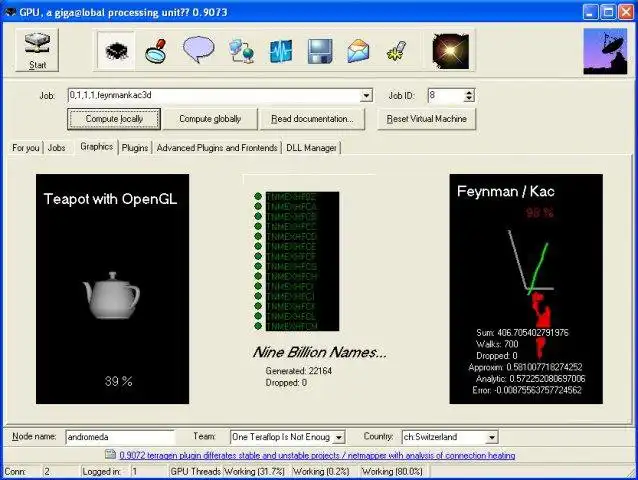This screenshot has width=638, height=480.
Task: Minimize the GPU application window
Action: (590, 12)
